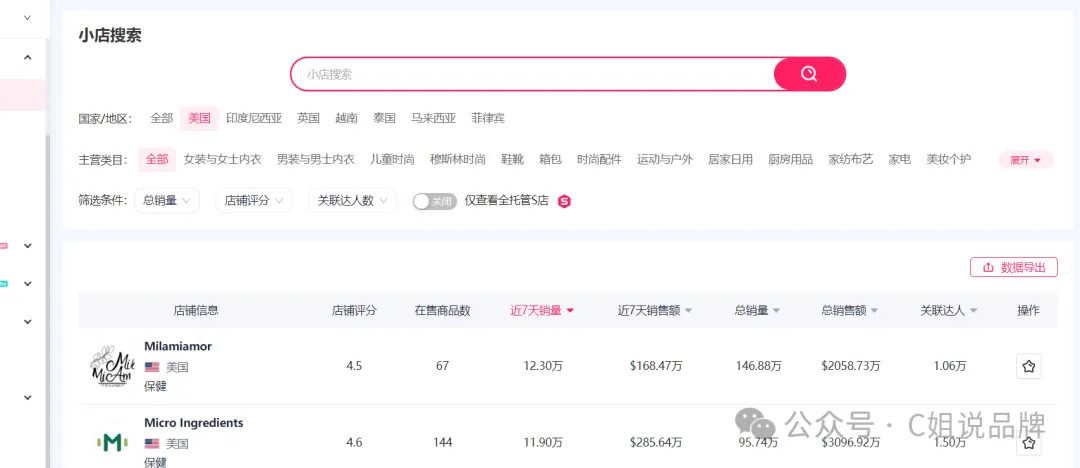Choose 时尚配件 category
Image resolution: width=1080 pixels, height=468 pixels.
[599, 160]
